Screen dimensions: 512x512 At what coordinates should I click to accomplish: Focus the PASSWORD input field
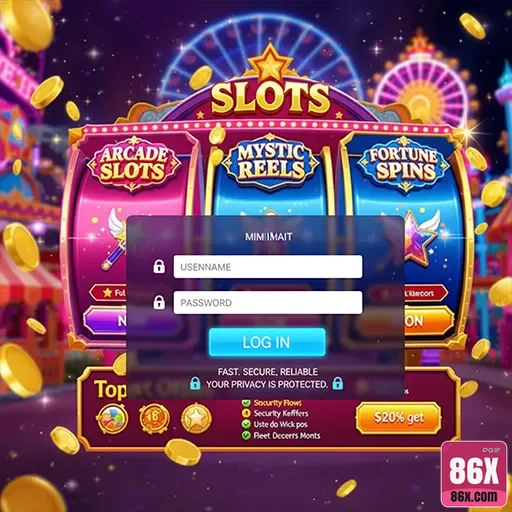pyautogui.click(x=268, y=302)
